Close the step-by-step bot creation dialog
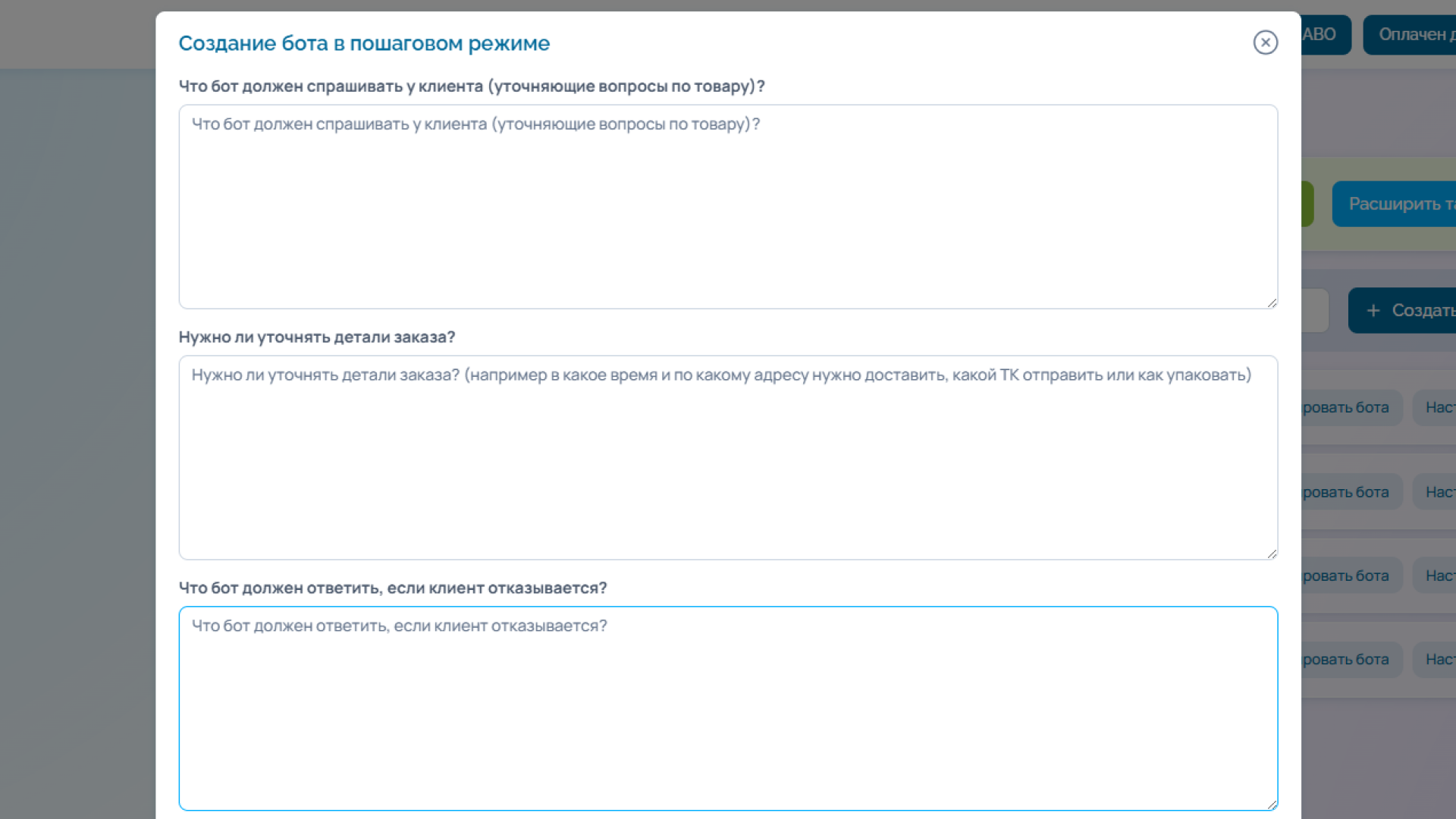The width and height of the screenshot is (1456, 819). coord(1265,42)
